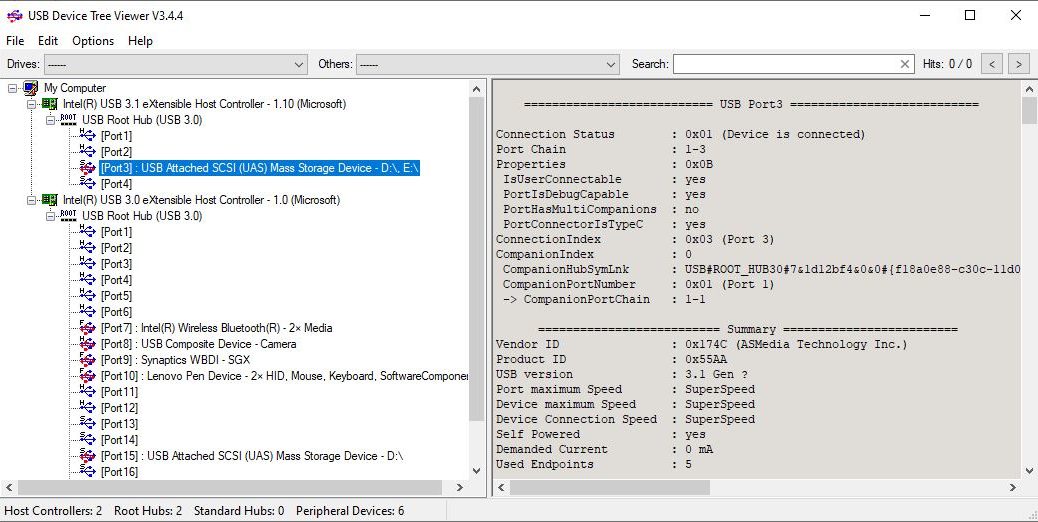Click the USB 3.0 host controller chip icon
The image size is (1038, 522).
click(50, 200)
